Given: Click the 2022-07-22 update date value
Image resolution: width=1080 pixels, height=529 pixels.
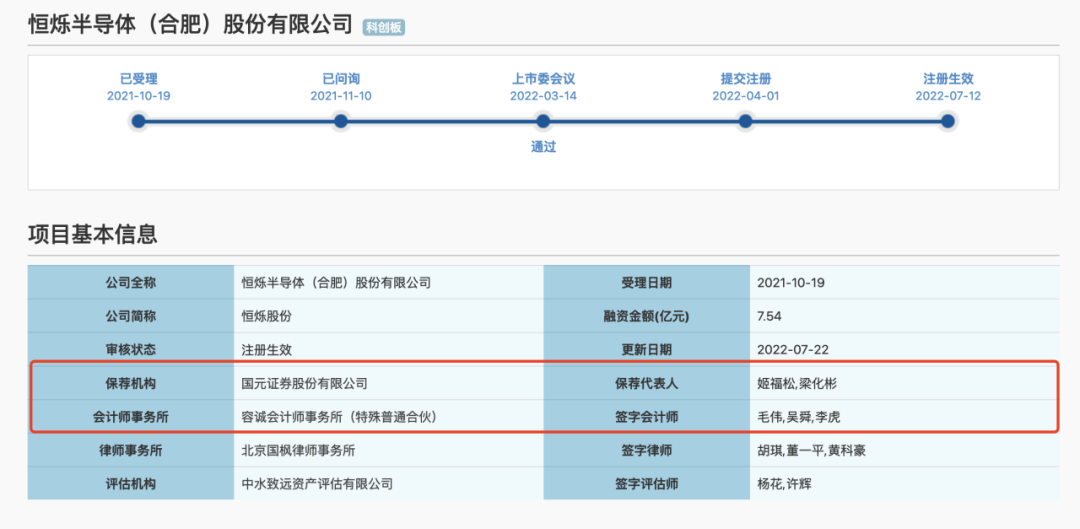Looking at the screenshot, I should click(793, 350).
